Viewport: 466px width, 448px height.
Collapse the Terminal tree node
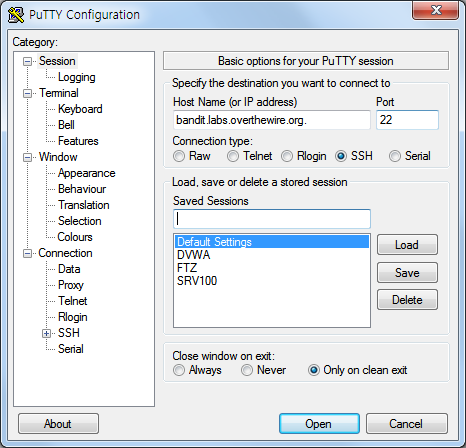[x=27, y=93]
